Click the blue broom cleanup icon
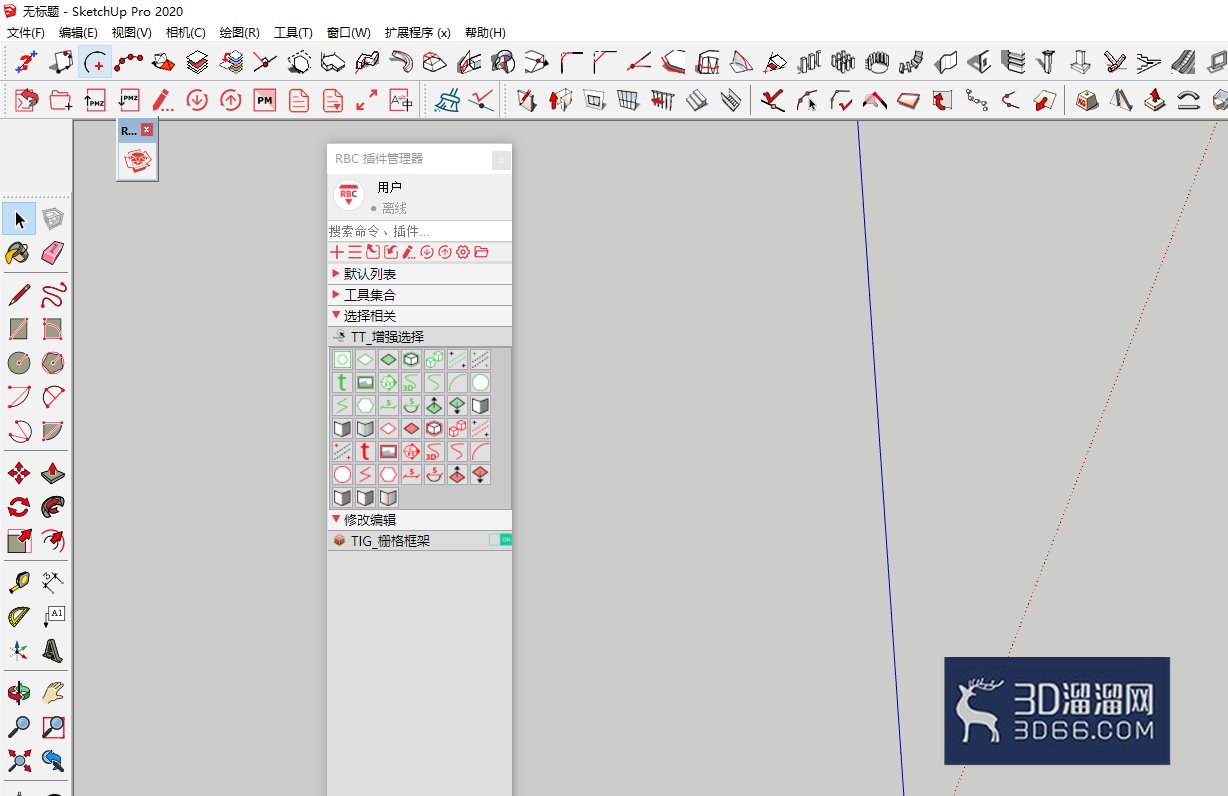The image size is (1228, 796). pos(448,100)
